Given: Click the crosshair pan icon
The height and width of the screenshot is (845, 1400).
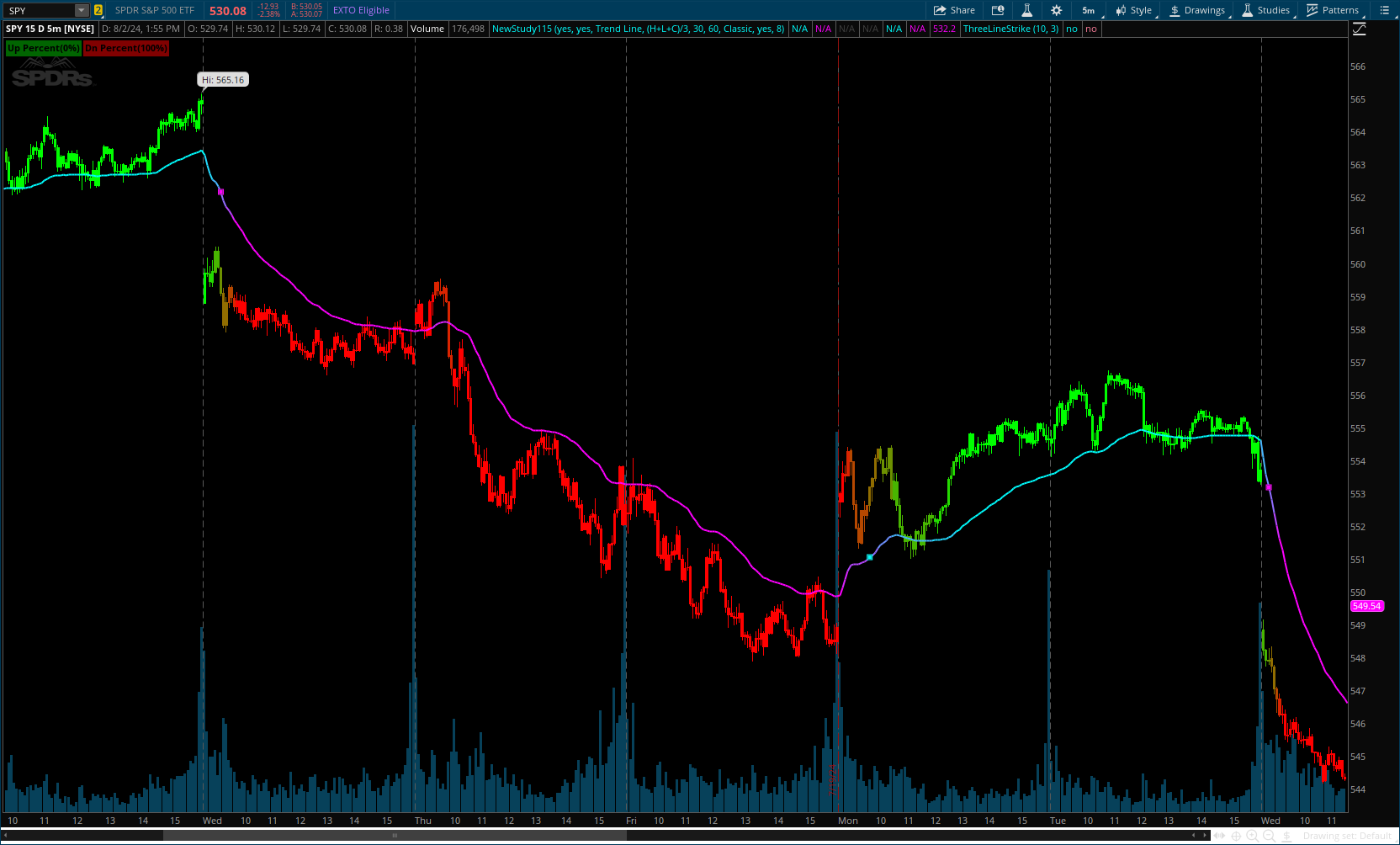Looking at the screenshot, I should [1236, 837].
